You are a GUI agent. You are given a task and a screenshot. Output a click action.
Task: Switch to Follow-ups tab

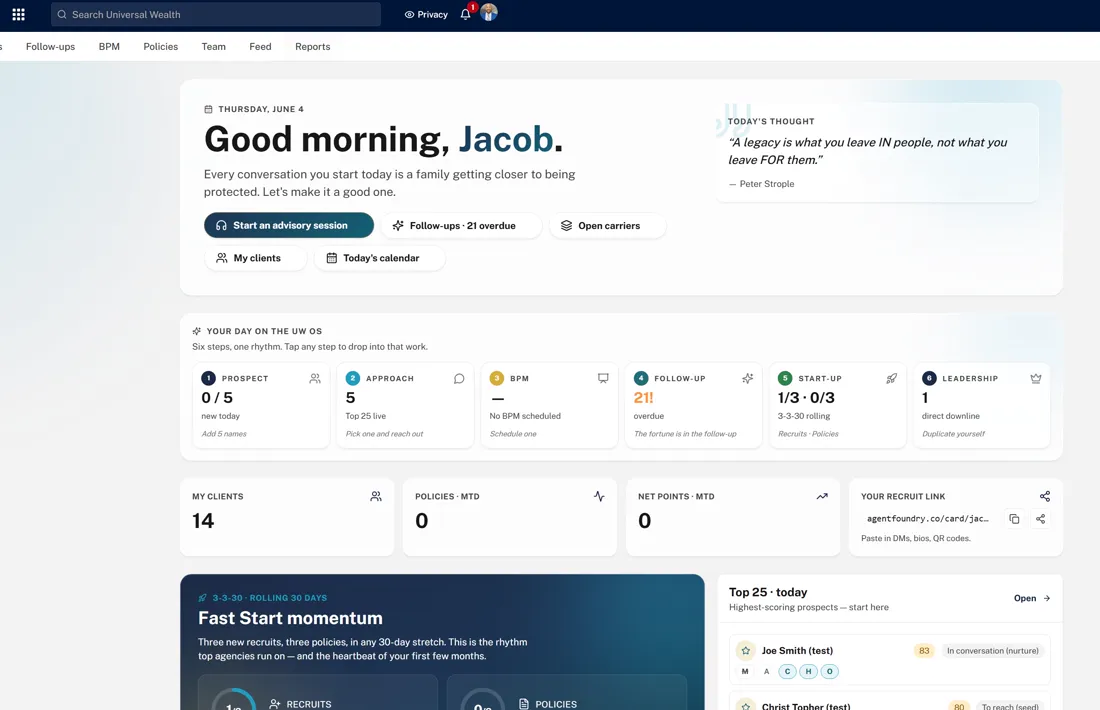(51, 46)
